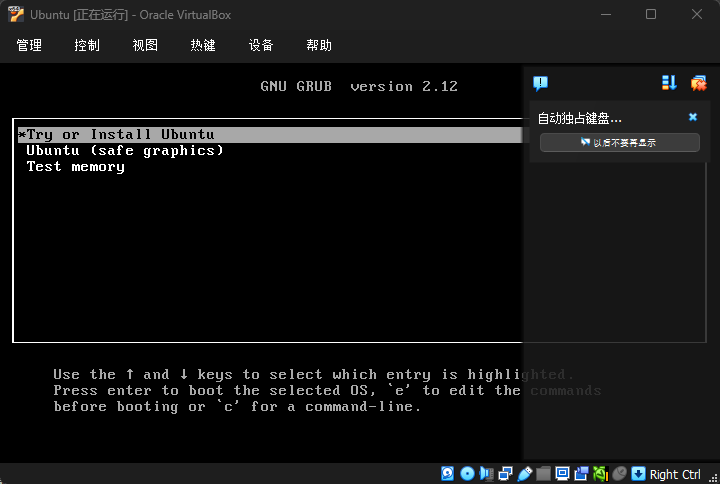Click the 以后不要再显示 button
This screenshot has height=484, width=720.
[619, 143]
